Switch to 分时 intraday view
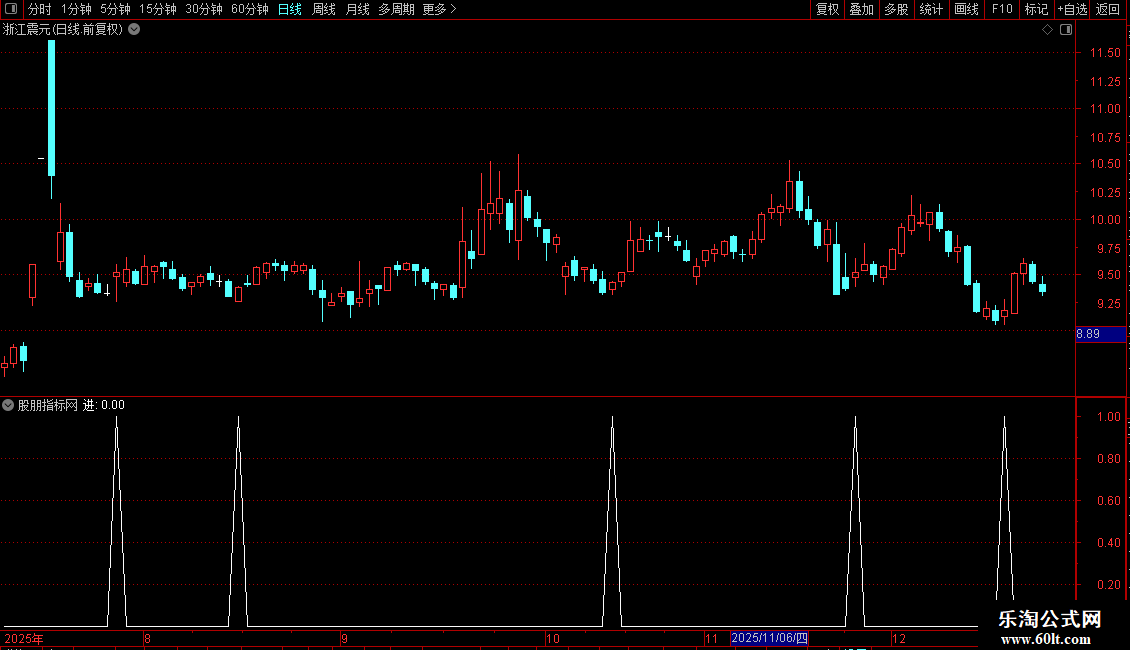The width and height of the screenshot is (1130, 650). [39, 9]
